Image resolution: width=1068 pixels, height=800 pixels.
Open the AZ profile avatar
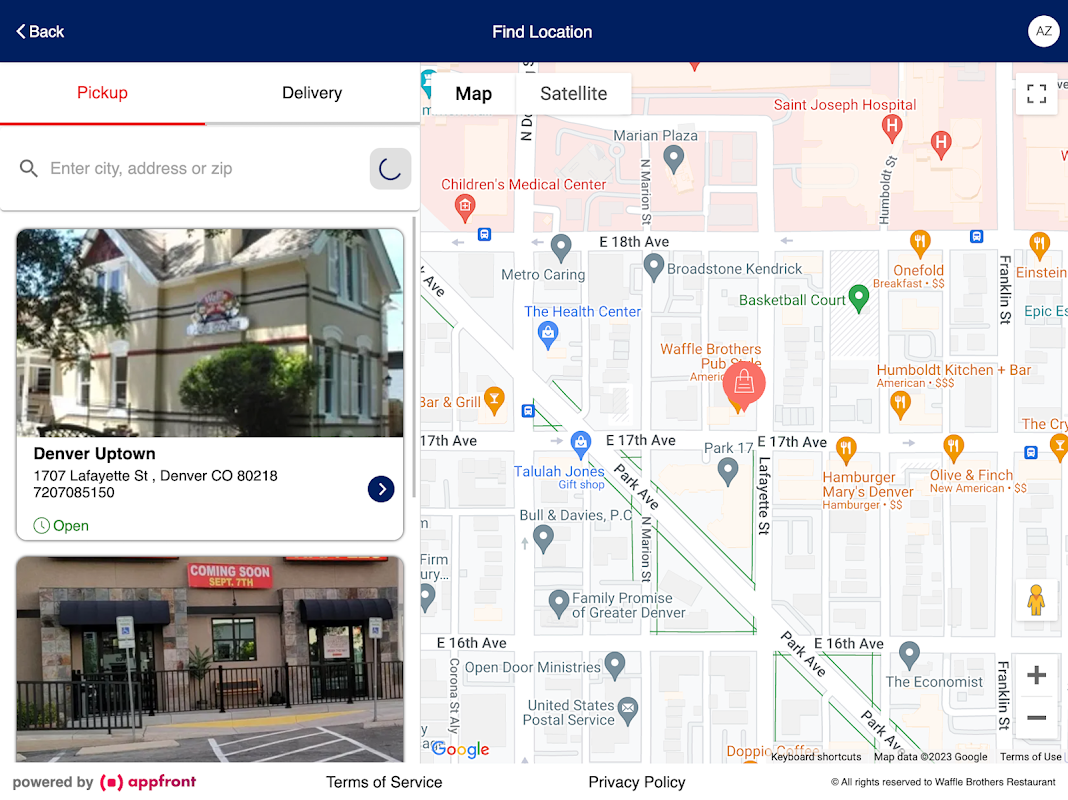coord(1043,31)
